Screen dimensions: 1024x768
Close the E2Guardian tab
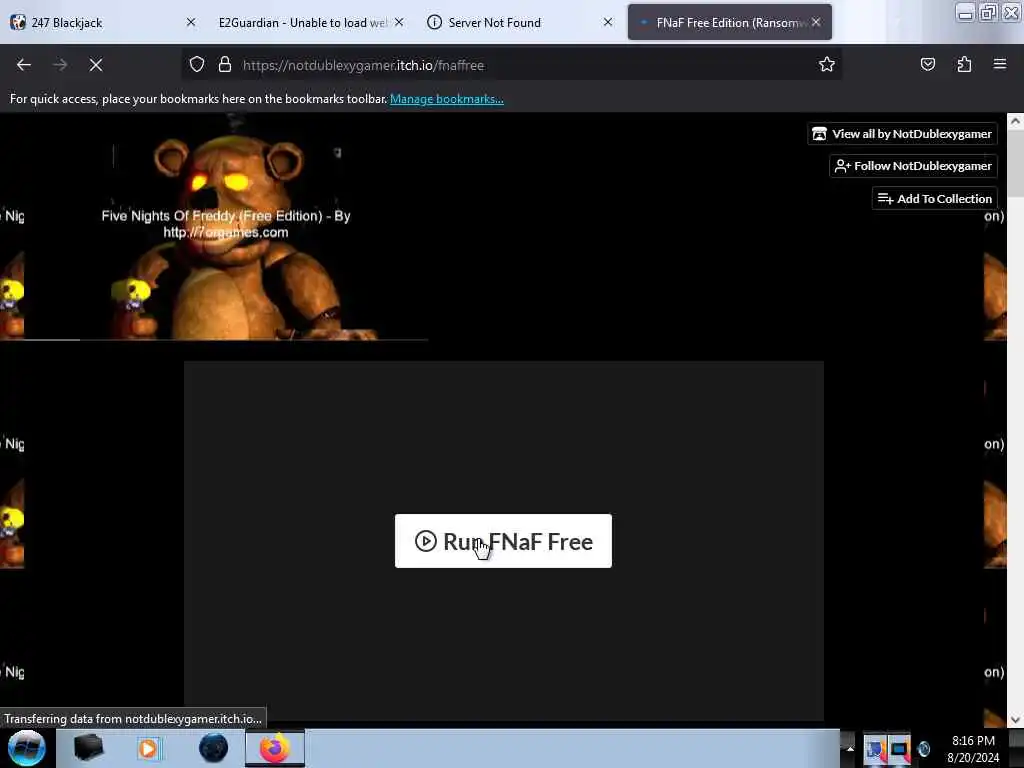[x=399, y=22]
